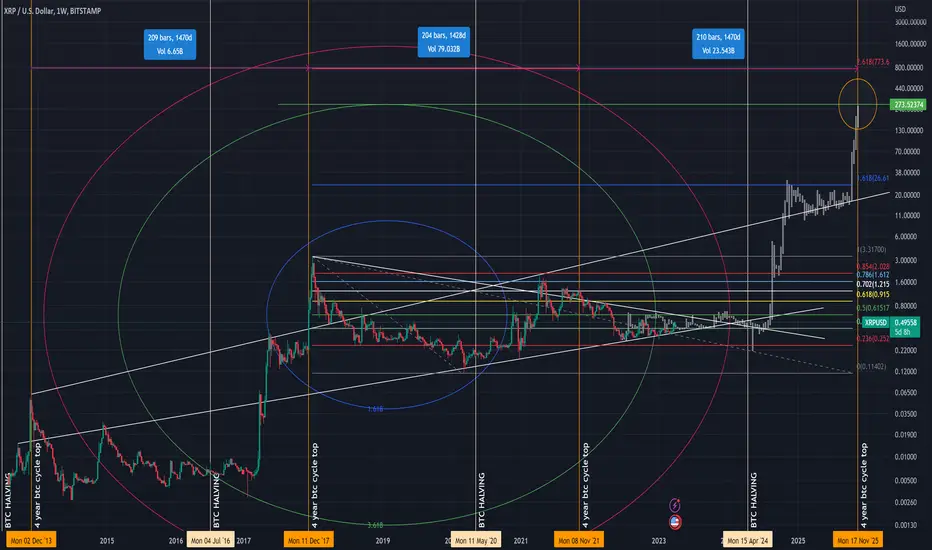Select the '204 bars, 1428d' date range box
The height and width of the screenshot is (550, 932).
coord(444,42)
